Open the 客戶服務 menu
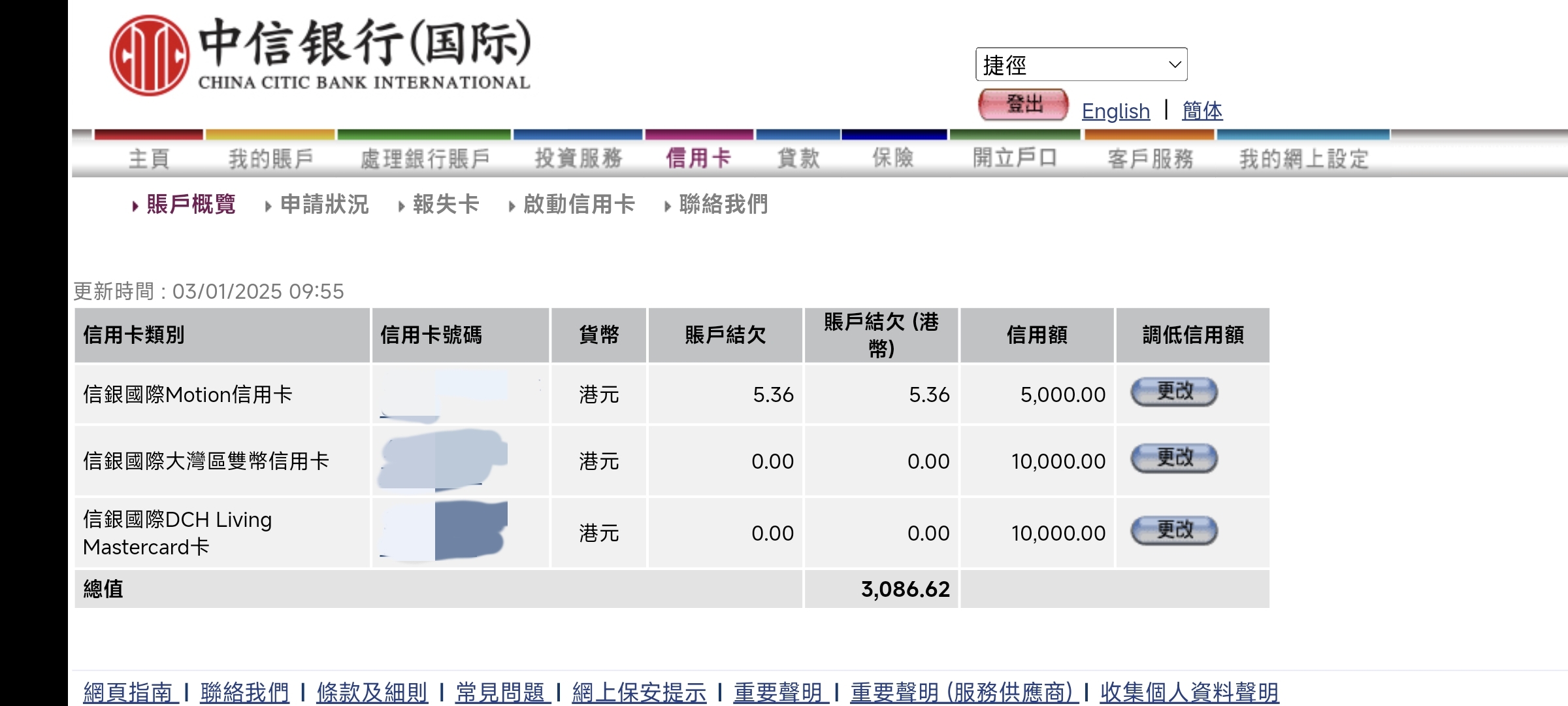 click(1151, 158)
